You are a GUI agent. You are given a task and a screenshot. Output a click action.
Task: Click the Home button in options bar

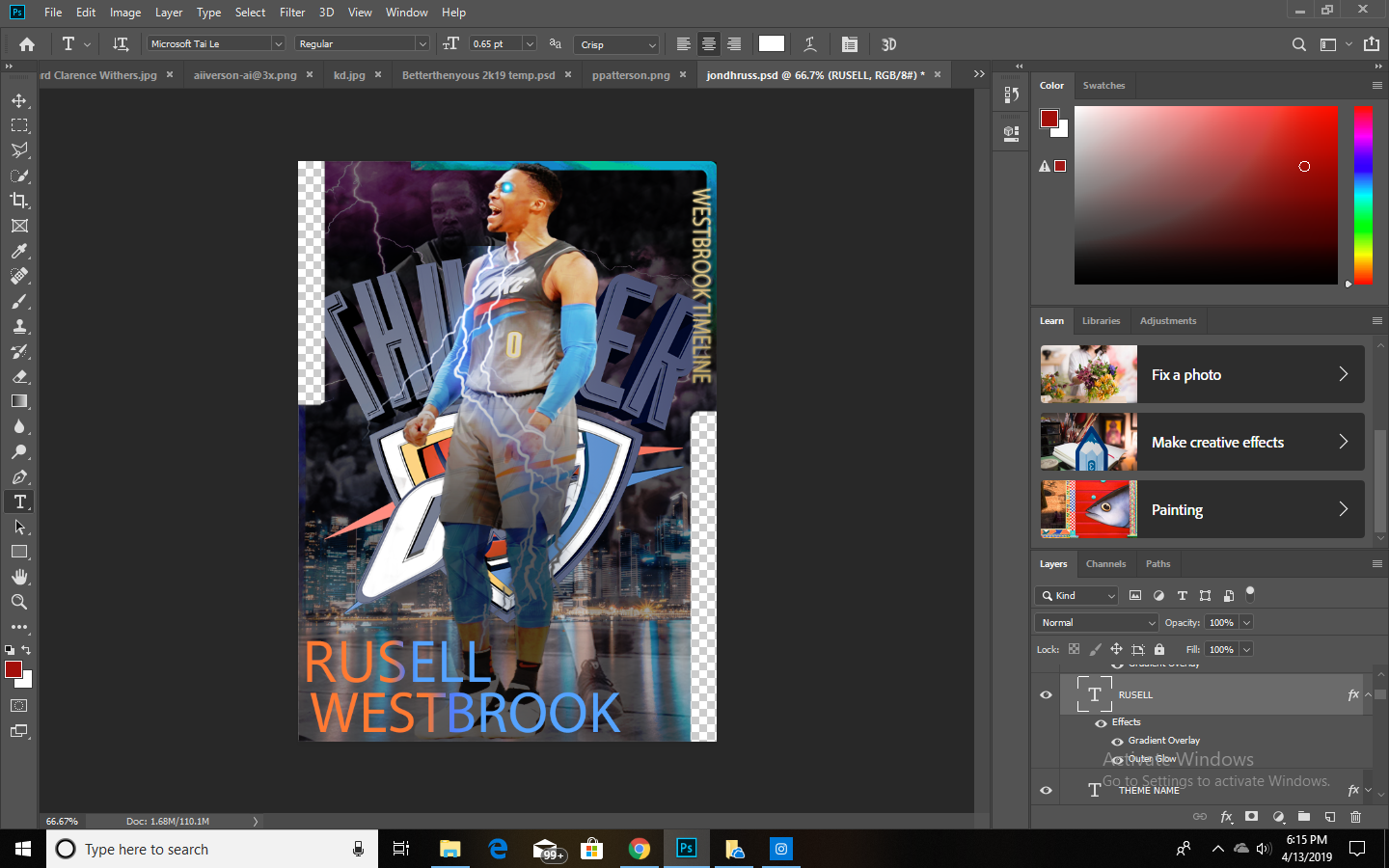[27, 44]
